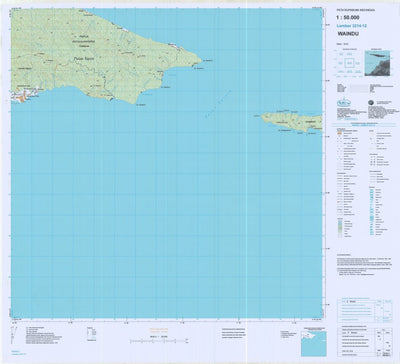Click the dark circular emblem logo

click(372, 102)
